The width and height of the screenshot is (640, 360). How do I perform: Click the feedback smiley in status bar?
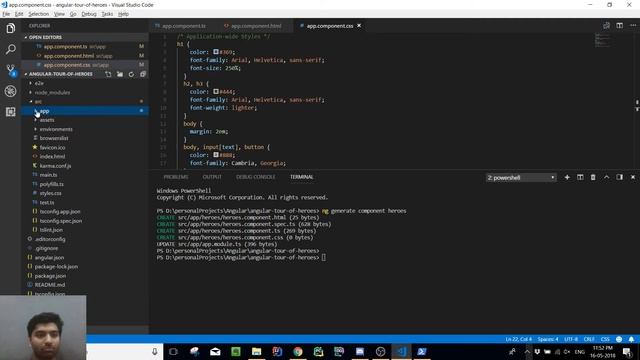click(x=619, y=339)
